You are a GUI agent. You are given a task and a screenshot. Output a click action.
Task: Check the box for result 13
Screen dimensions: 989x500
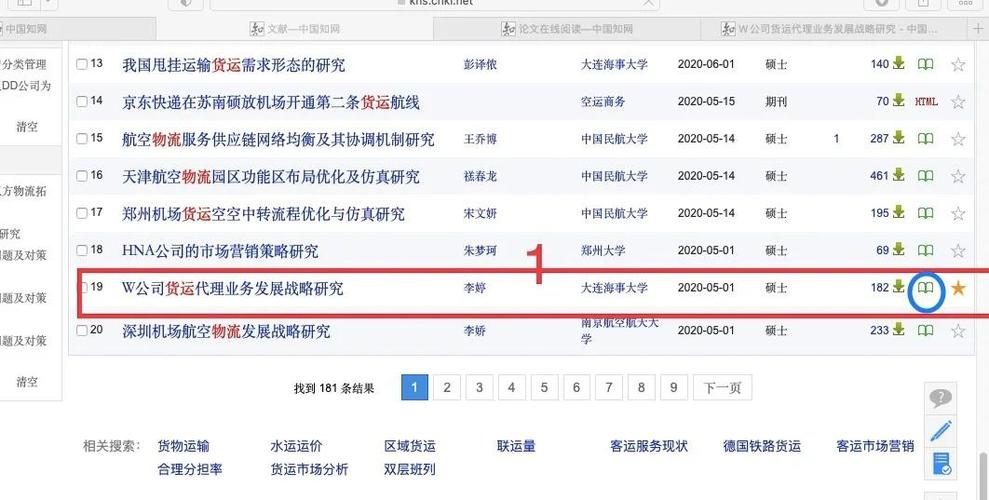(82, 64)
